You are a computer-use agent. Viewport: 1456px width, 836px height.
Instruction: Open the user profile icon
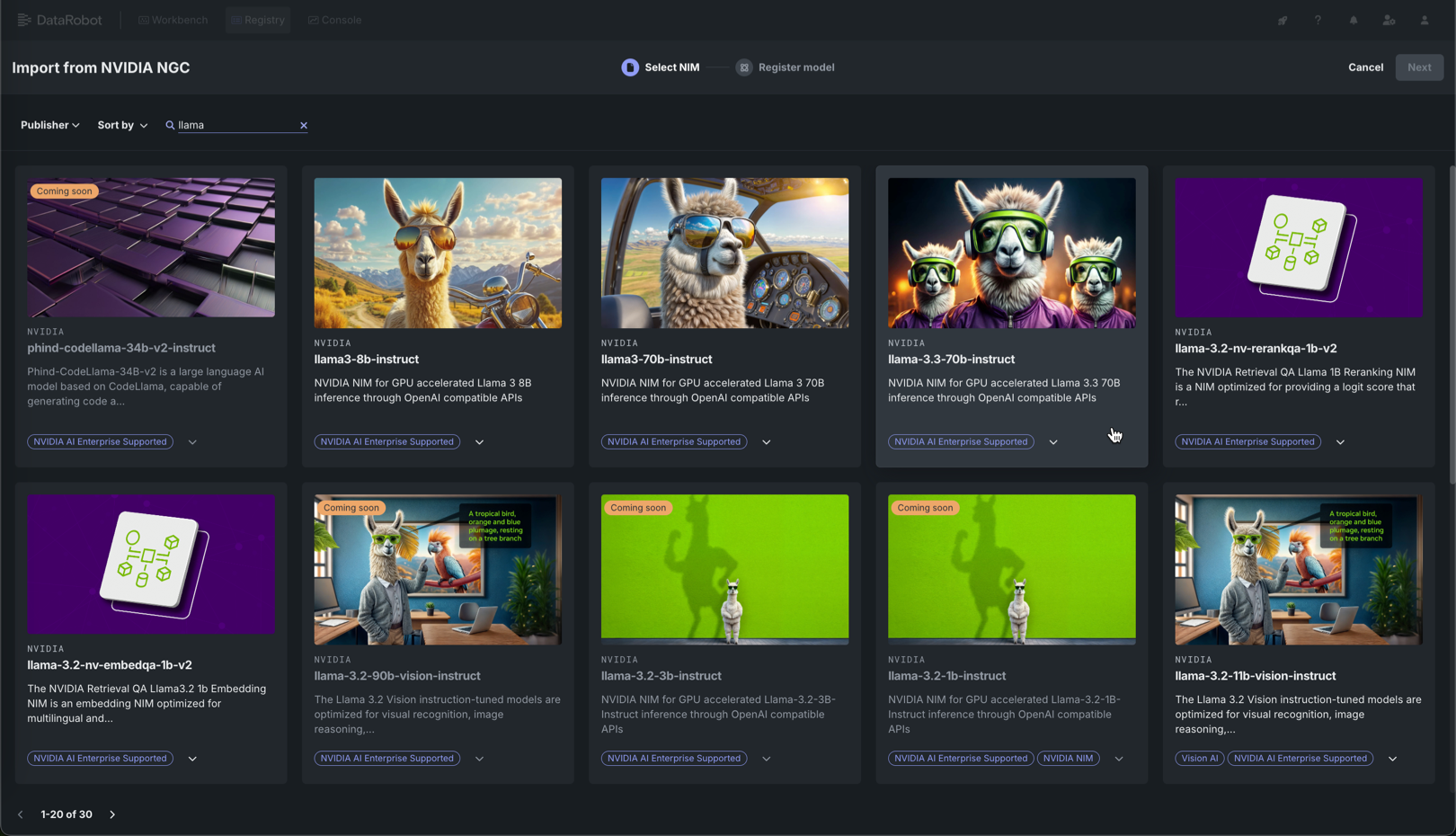click(x=1425, y=20)
